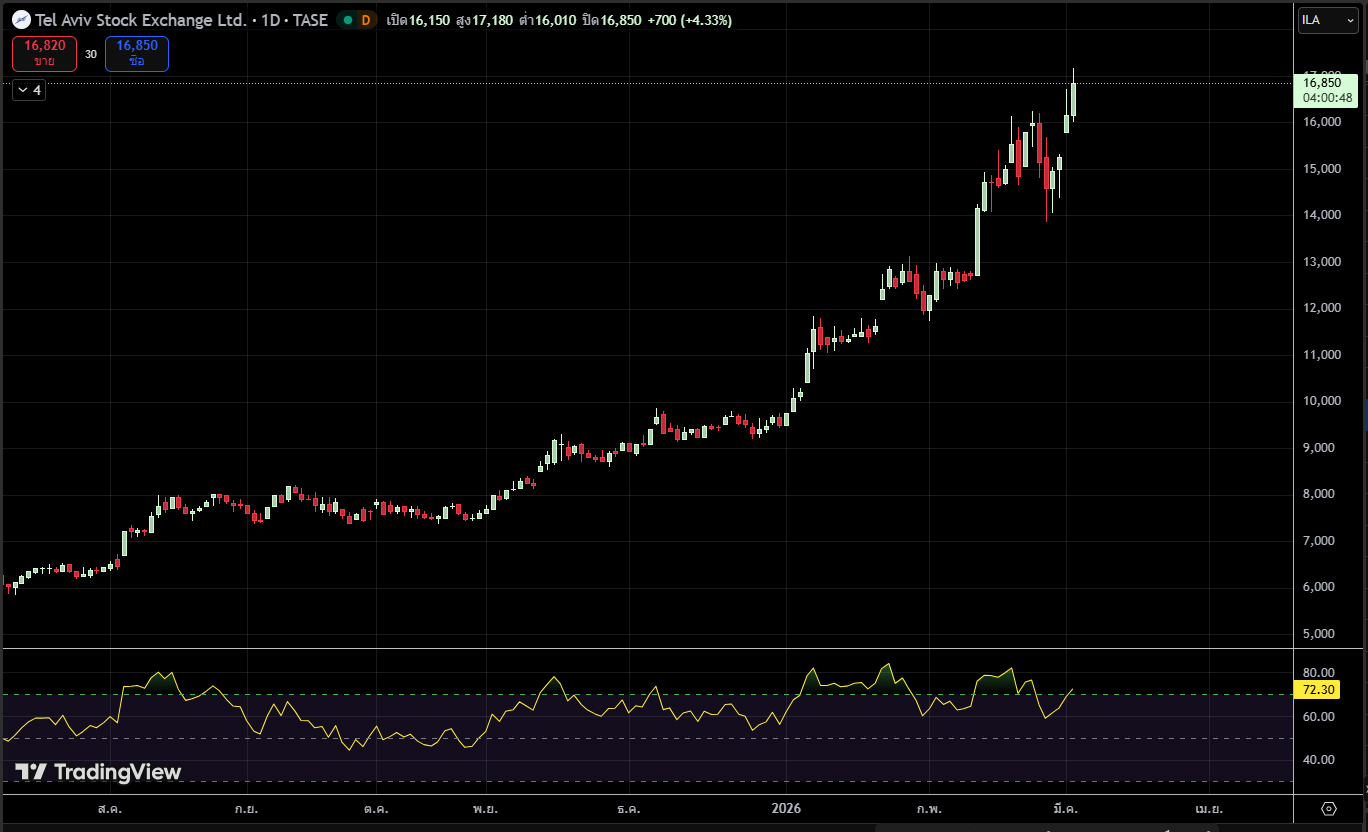Click the 80.00 RSI scale label

coord(1321,673)
